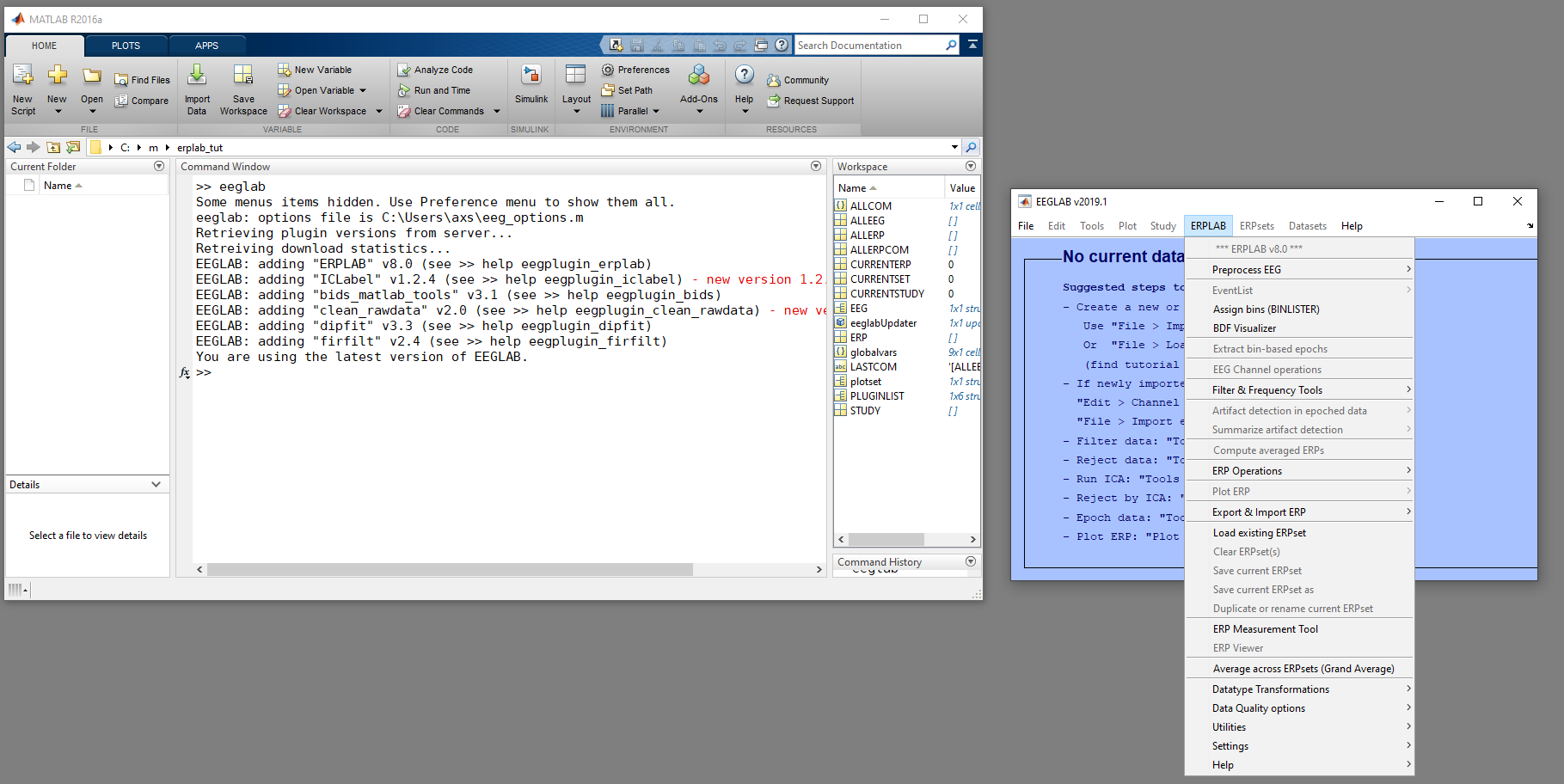The width and height of the screenshot is (1564, 784).
Task: Click the Save Workspace icon
Action: pos(243,75)
